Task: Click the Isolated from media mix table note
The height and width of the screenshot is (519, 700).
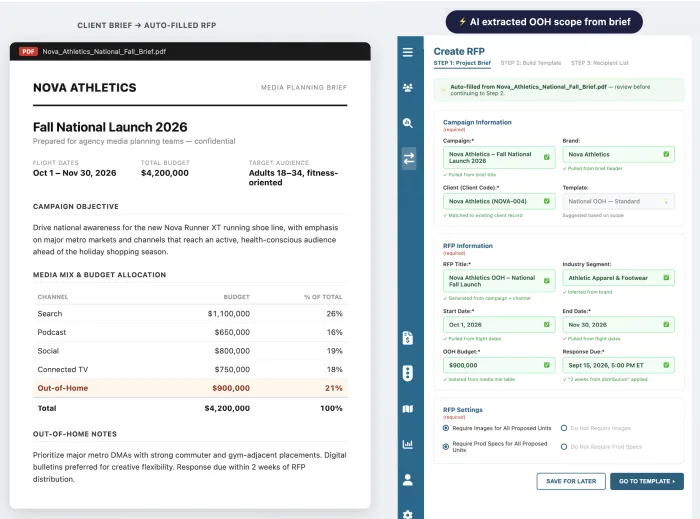Action: pos(479,379)
